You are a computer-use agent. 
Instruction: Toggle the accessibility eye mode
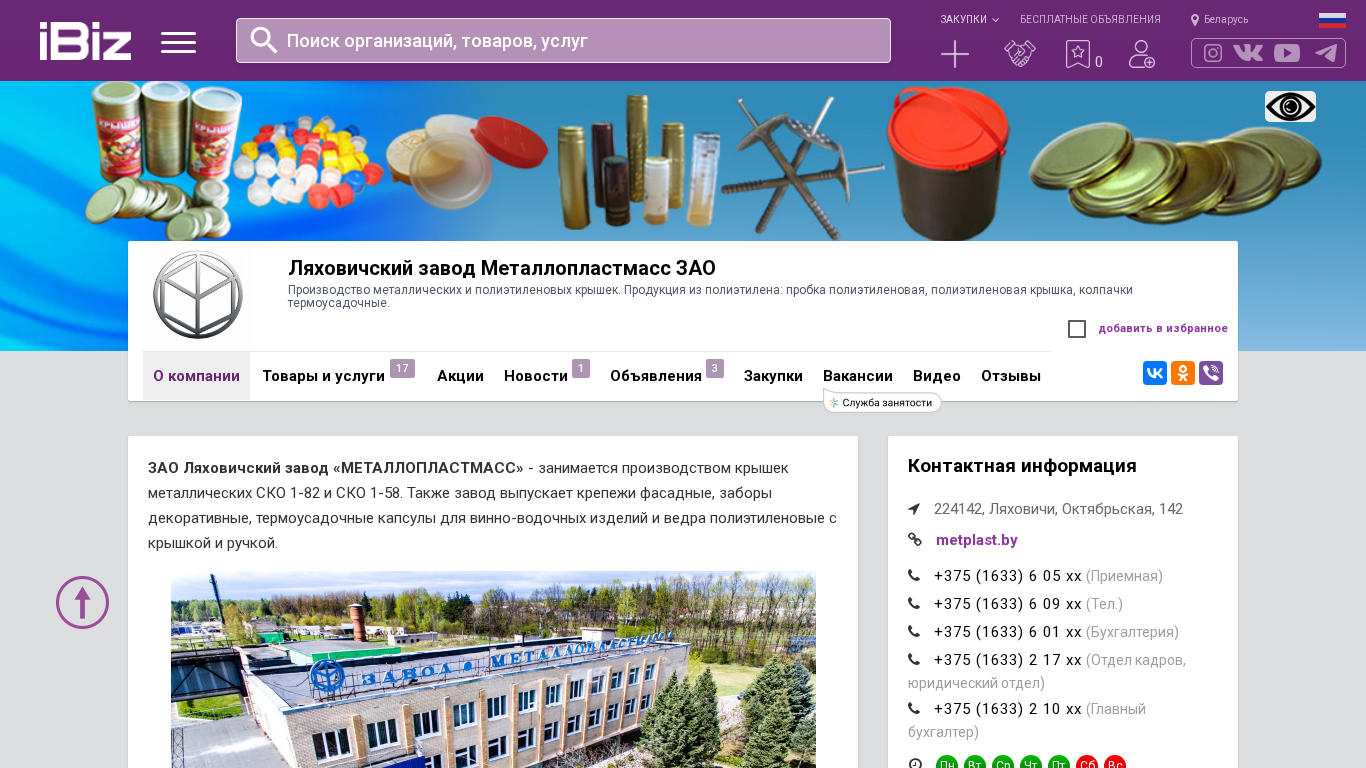(1290, 107)
